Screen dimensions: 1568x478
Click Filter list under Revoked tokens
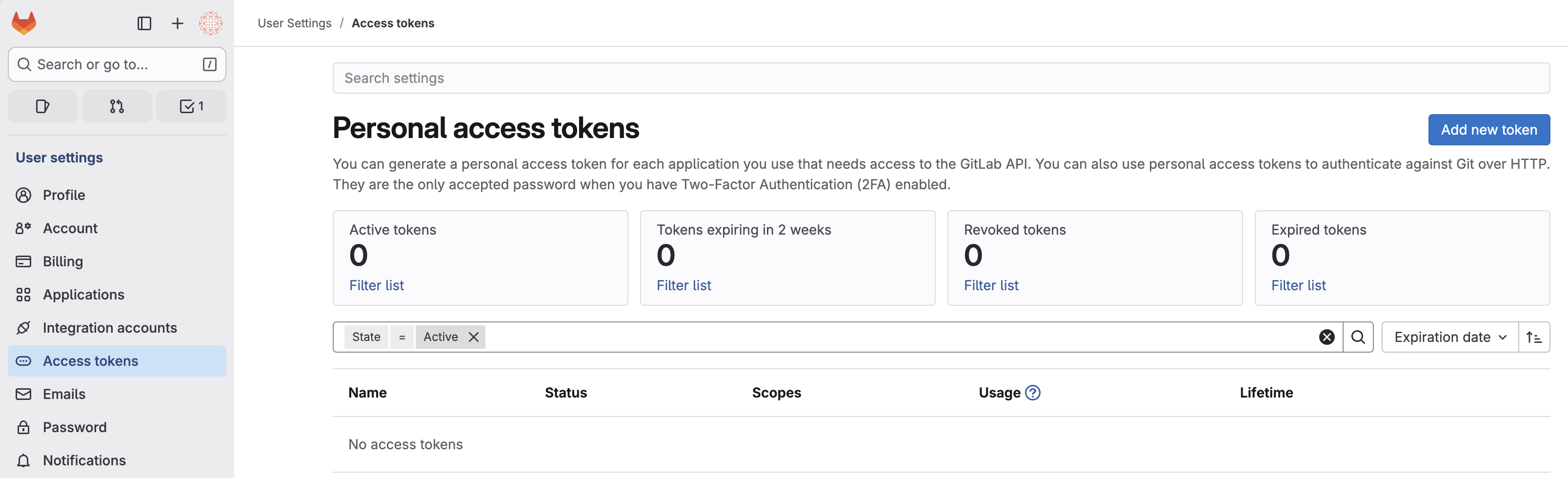click(991, 285)
